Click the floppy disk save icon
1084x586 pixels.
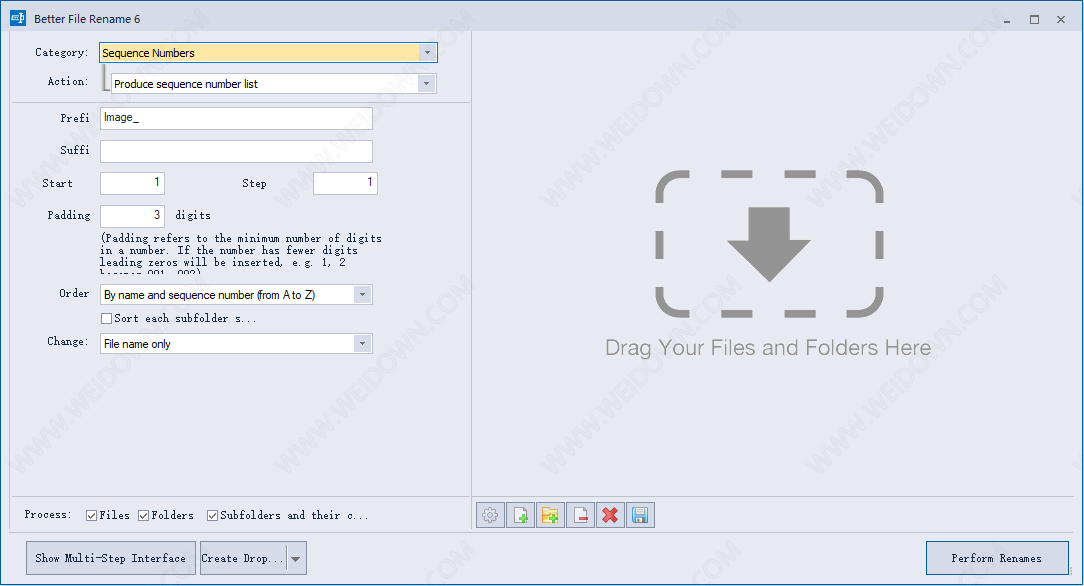(x=640, y=515)
